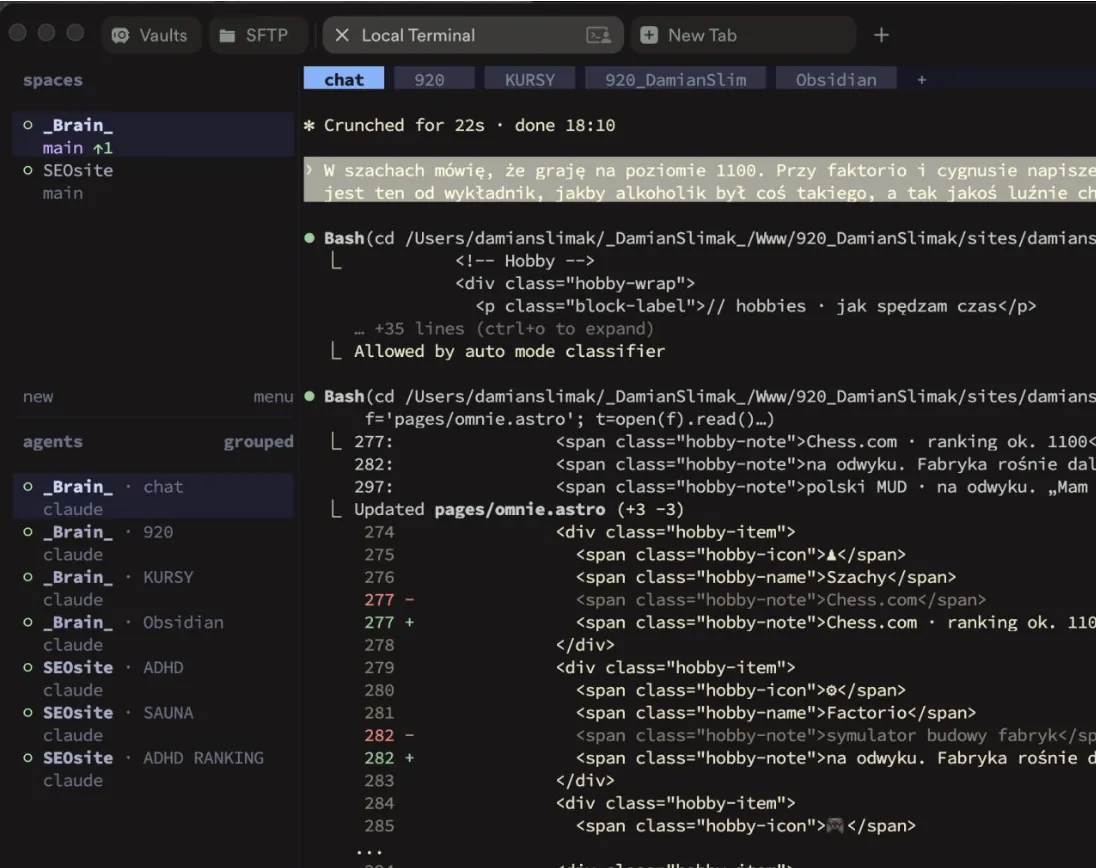This screenshot has height=868, width=1096.
Task: Select the chat session tab
Action: (x=344, y=79)
